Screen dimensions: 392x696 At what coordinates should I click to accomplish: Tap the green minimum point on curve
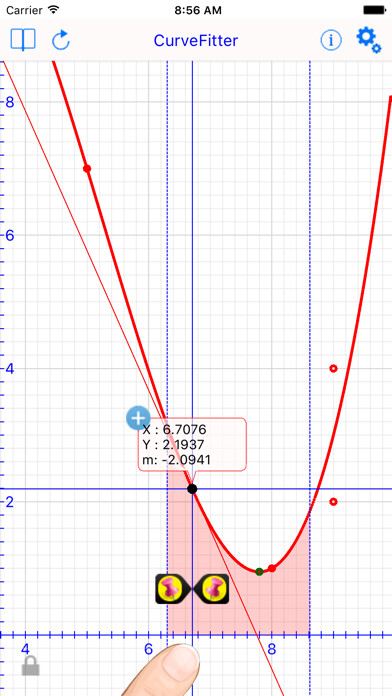(260, 571)
